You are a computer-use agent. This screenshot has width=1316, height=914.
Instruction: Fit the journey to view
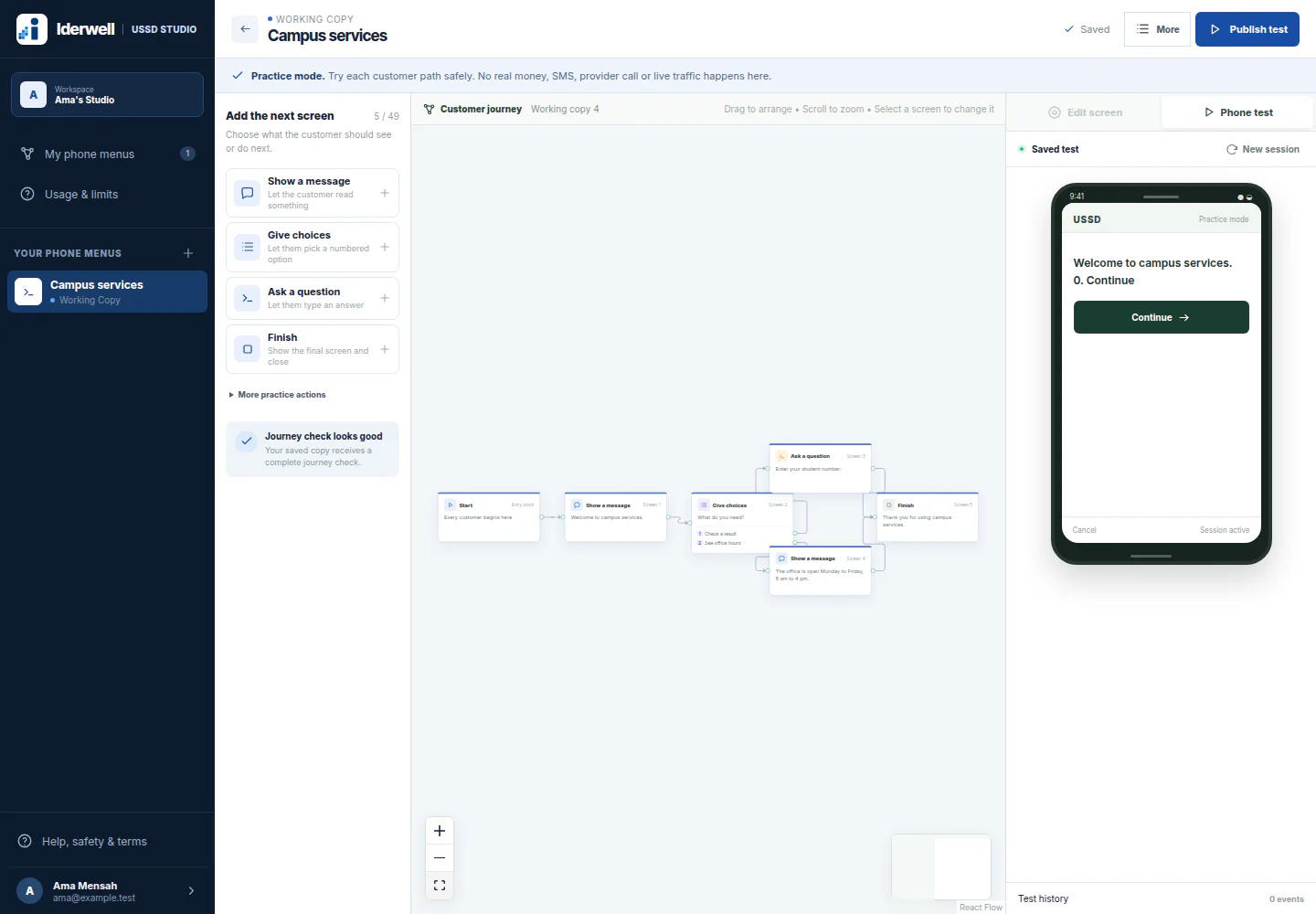click(440, 885)
